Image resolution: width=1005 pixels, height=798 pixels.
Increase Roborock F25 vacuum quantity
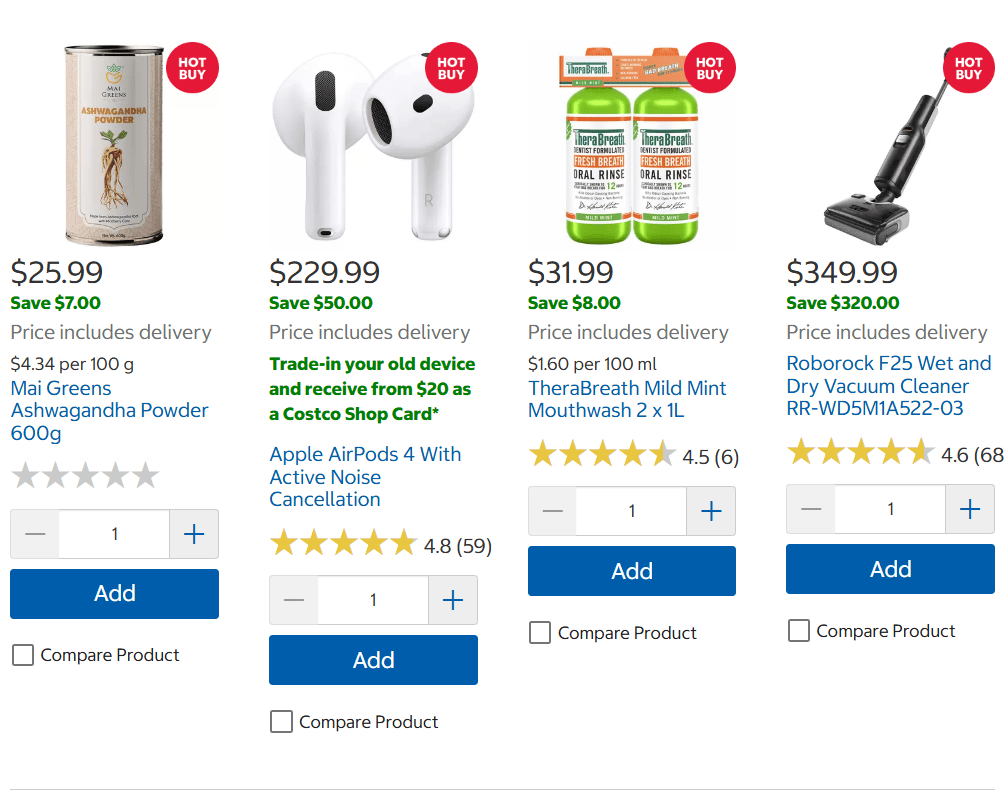point(970,509)
